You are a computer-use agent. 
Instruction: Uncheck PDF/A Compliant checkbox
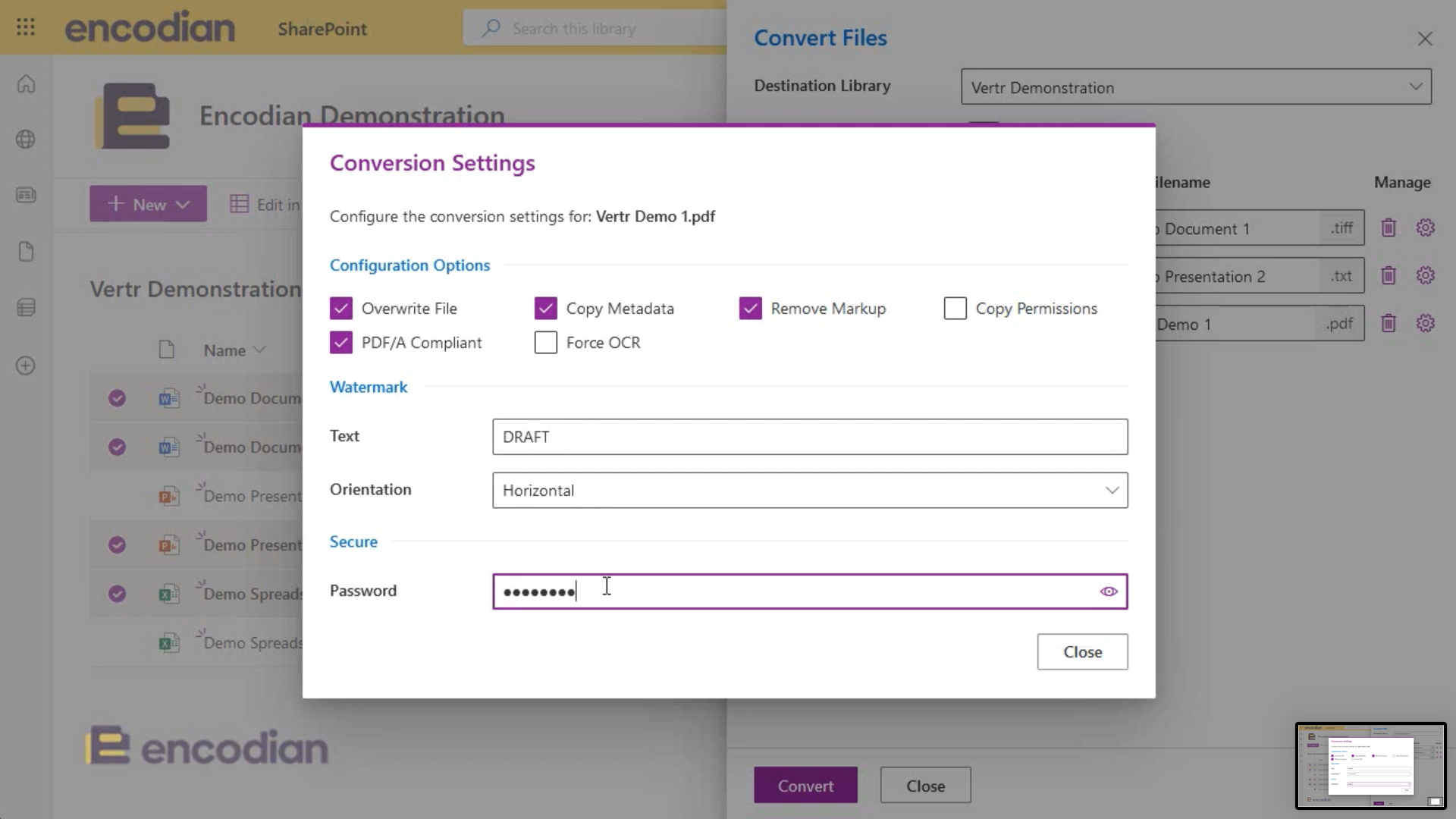tap(341, 343)
